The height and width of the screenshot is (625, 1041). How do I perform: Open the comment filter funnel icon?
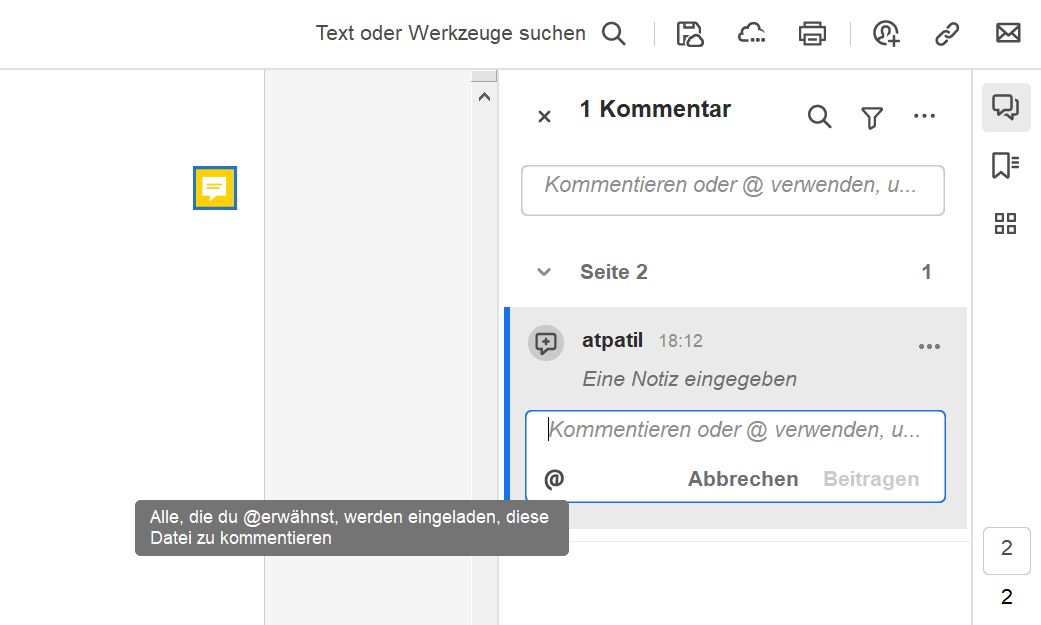point(871,117)
